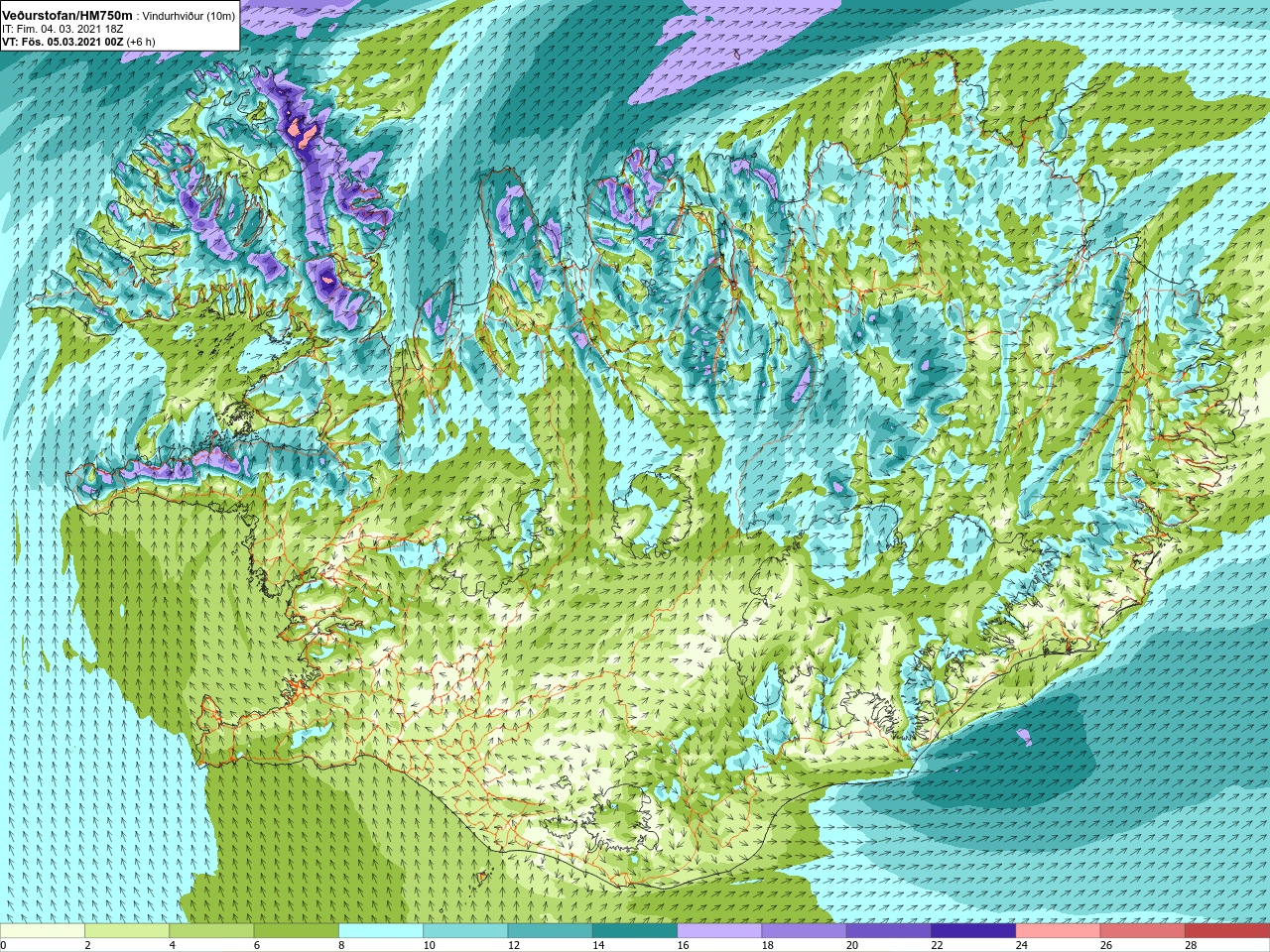The height and width of the screenshot is (952, 1270).
Task: Click the red legend swatch above 28
Action: pos(1227,931)
